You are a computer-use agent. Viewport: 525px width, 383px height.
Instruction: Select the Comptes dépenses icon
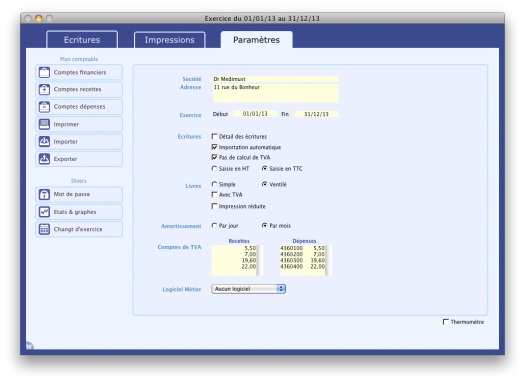[x=45, y=107]
